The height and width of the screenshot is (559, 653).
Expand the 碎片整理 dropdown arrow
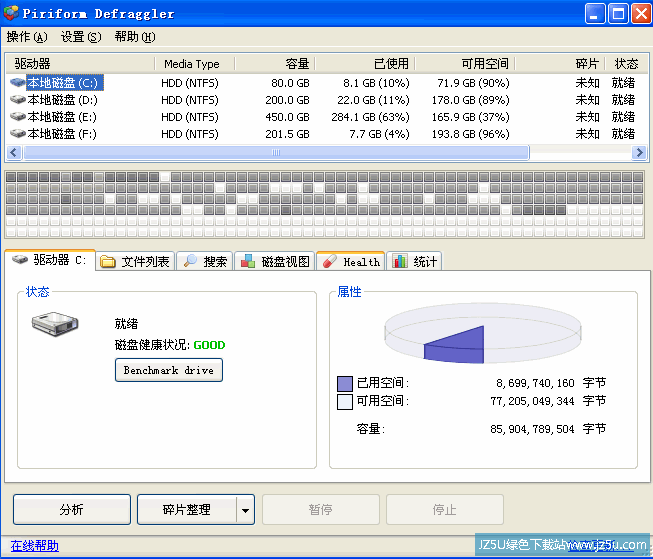(245, 509)
